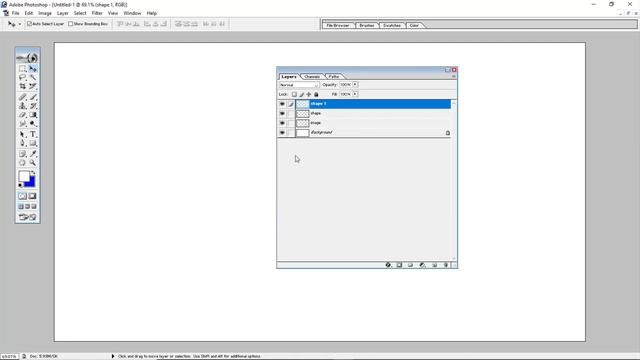
Task: Toggle lock transparent pixels
Action: [x=294, y=94]
